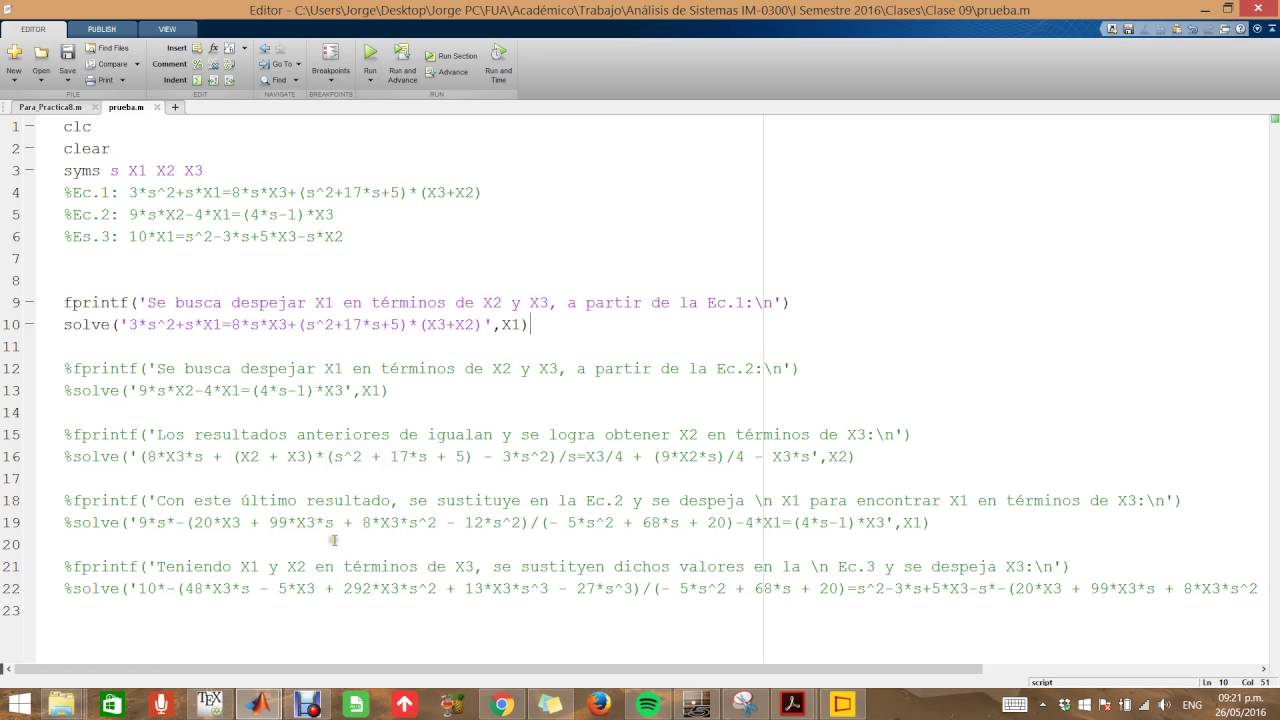Click the ENG language indicator
Screen dimensions: 1280x720
tap(1192, 705)
